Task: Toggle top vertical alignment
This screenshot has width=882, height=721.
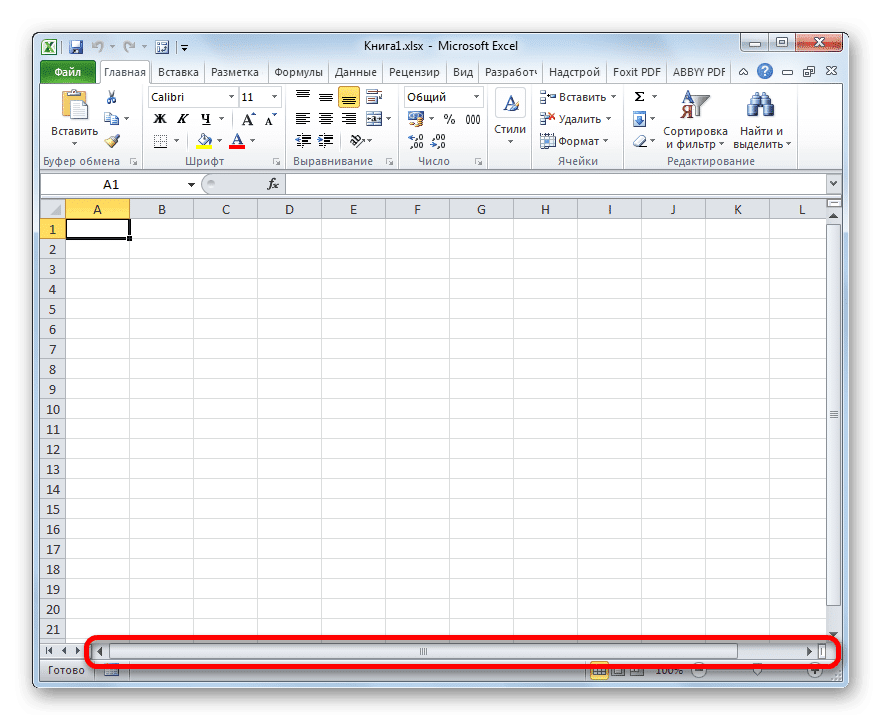Action: pyautogui.click(x=303, y=97)
